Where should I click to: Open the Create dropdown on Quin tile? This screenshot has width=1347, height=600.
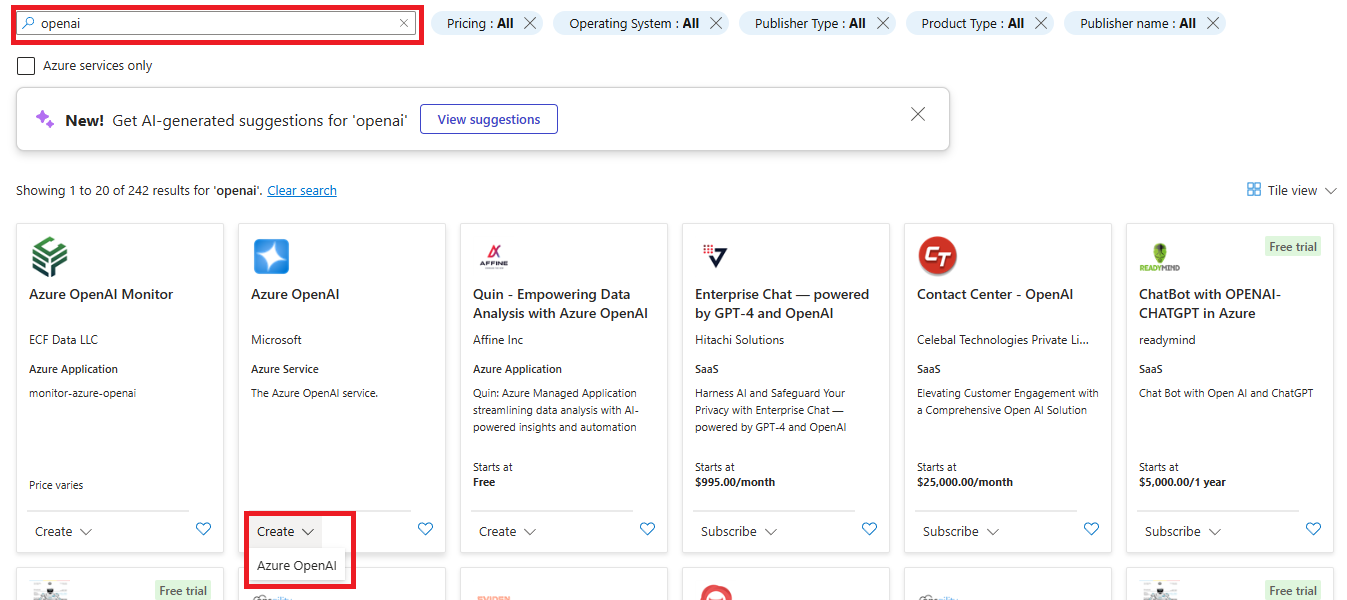(506, 531)
